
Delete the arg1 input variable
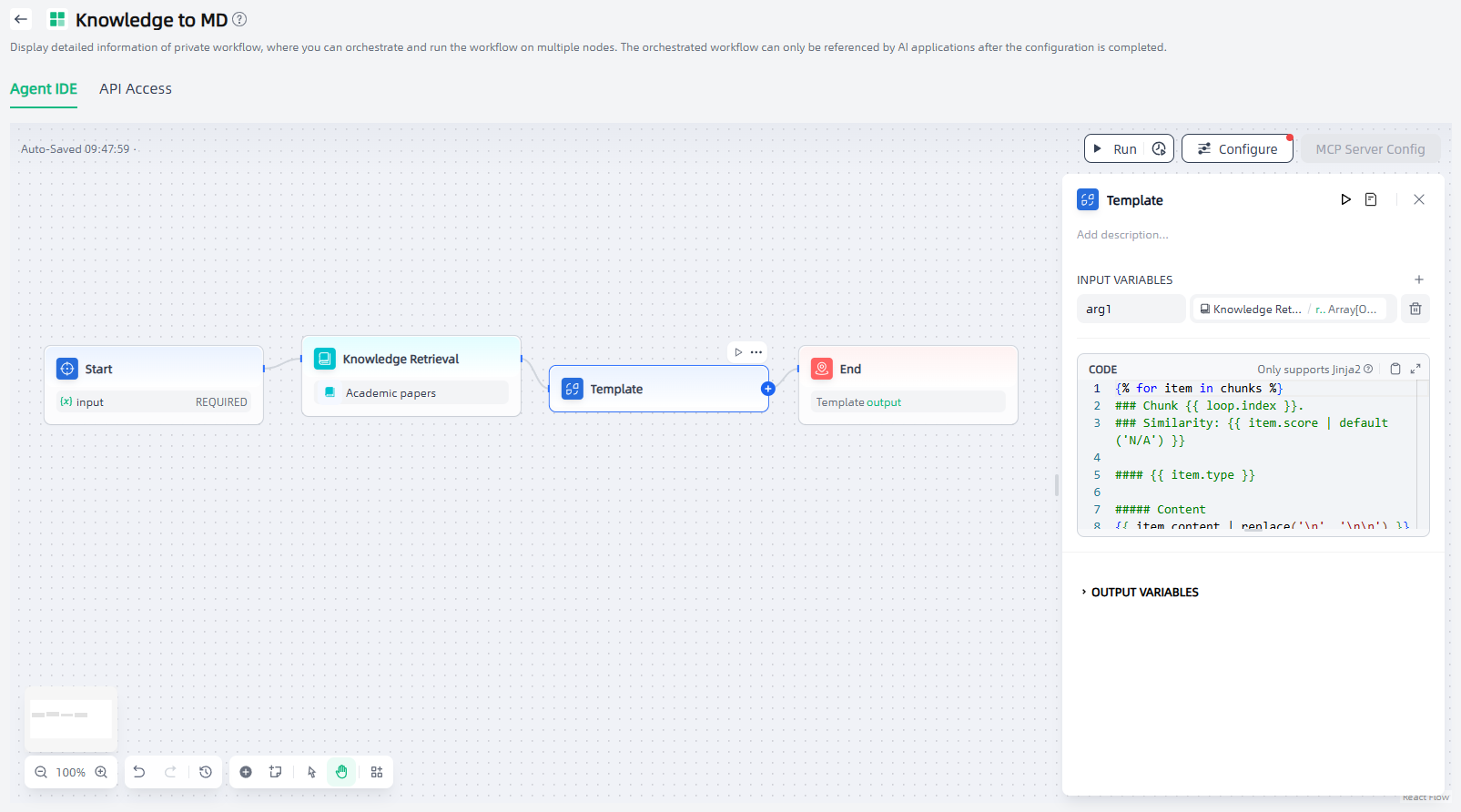[x=1415, y=309]
